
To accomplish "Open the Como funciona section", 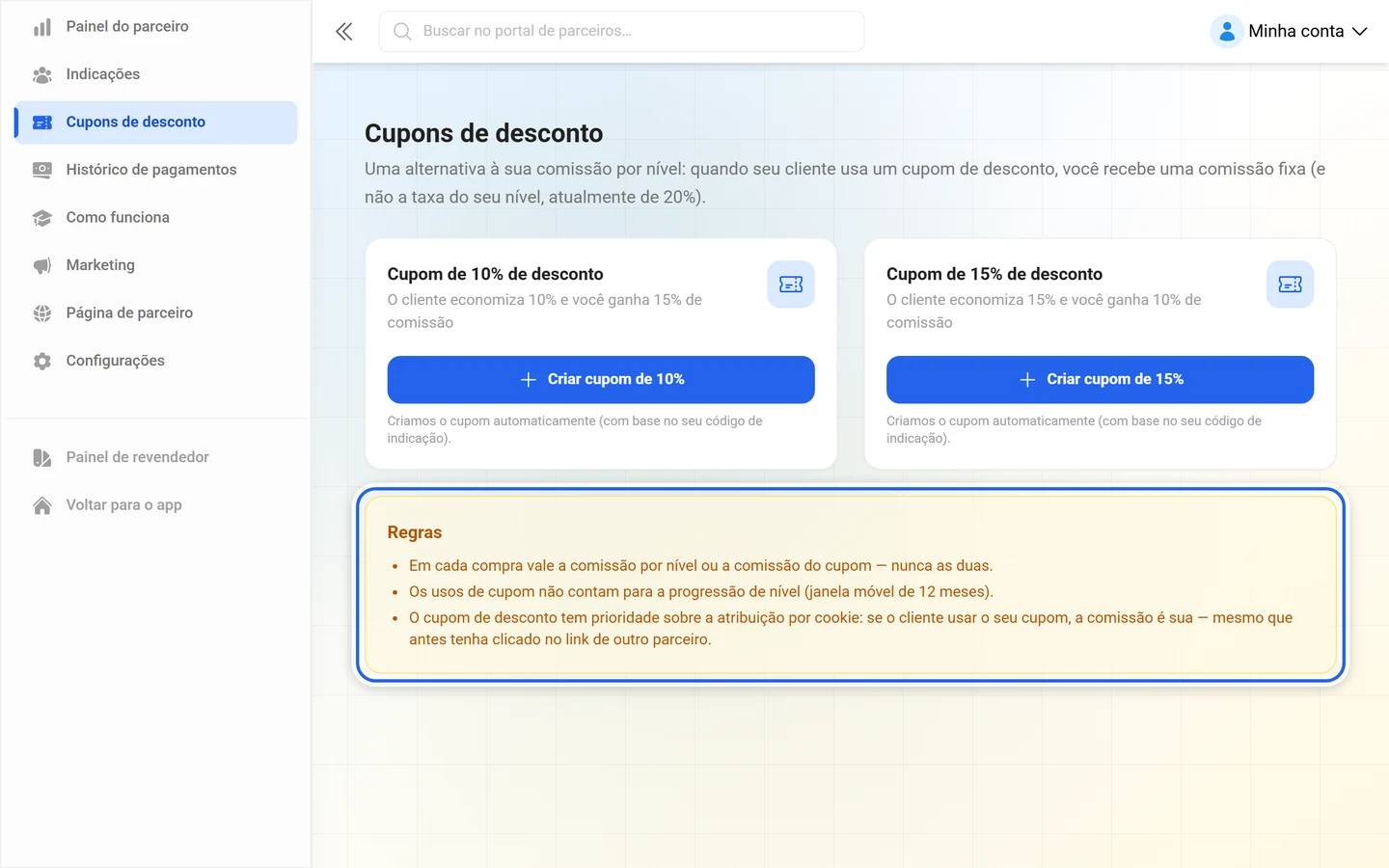I will tap(156, 218).
